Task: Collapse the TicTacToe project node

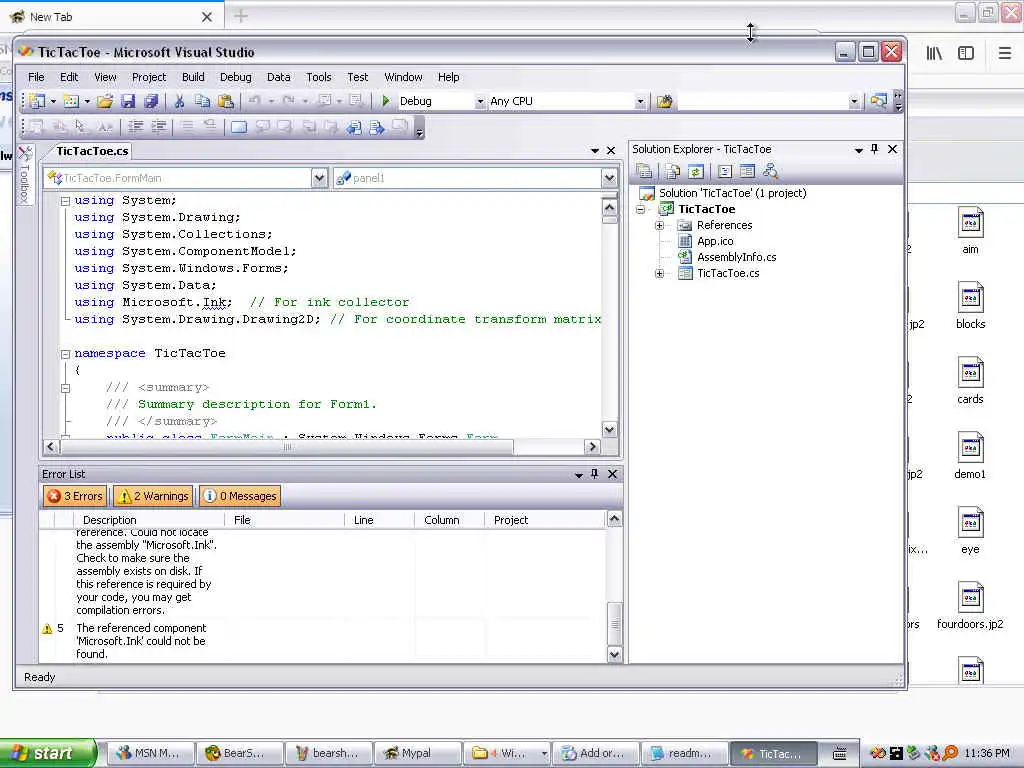Action: tap(641, 210)
